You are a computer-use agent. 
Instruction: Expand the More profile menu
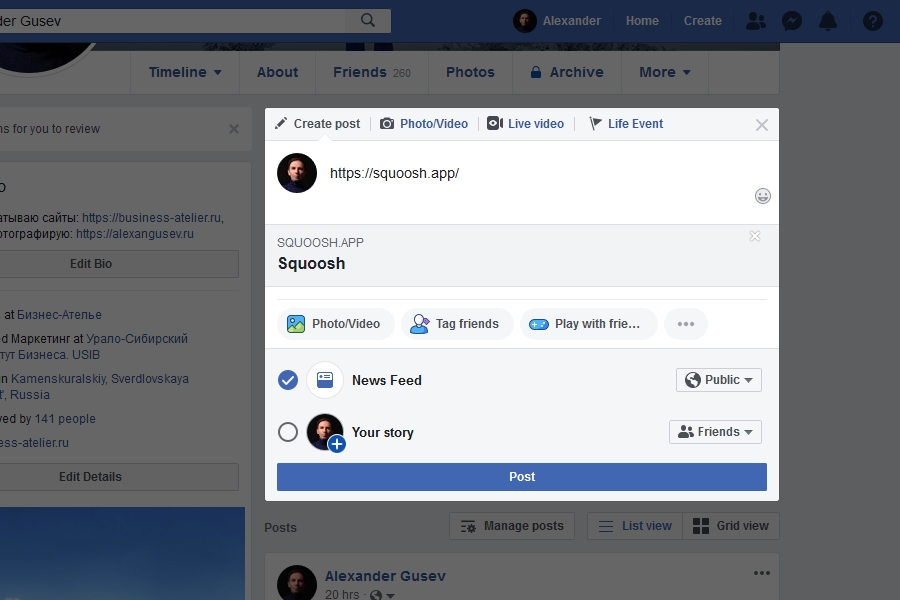[665, 72]
